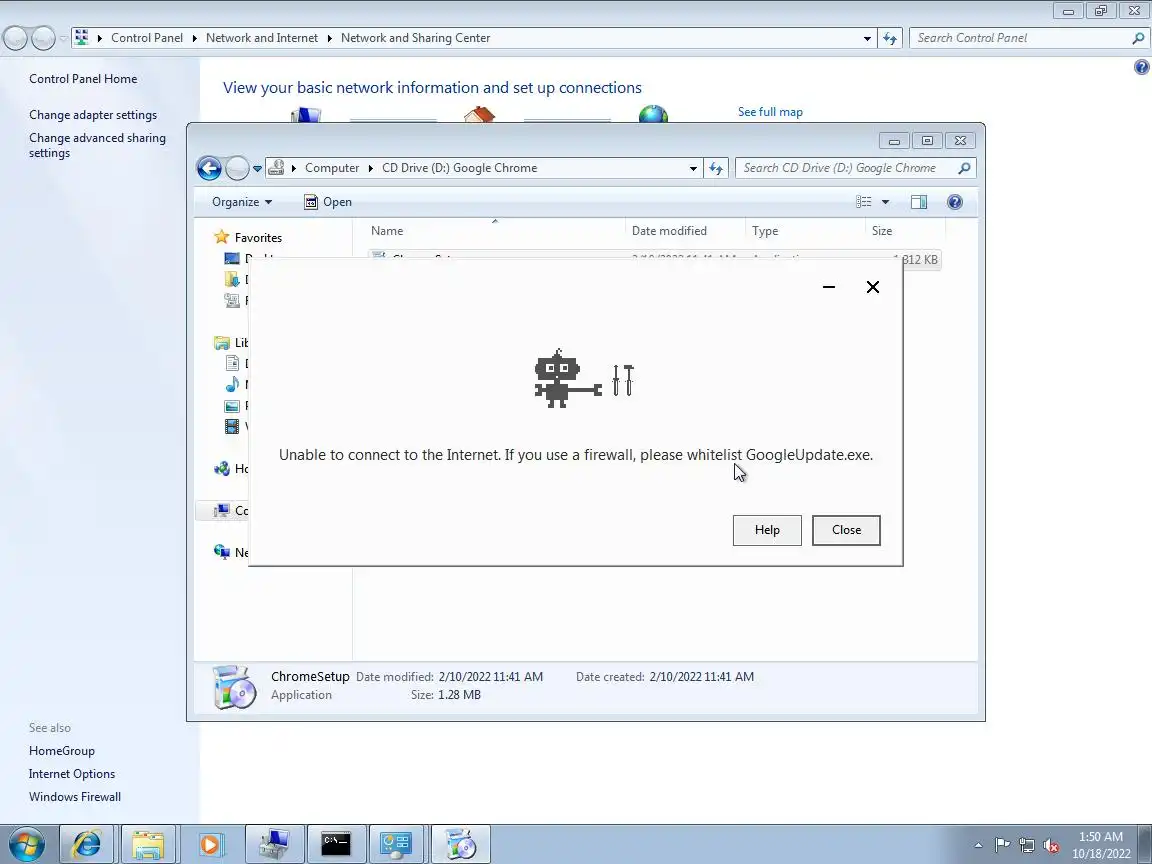The image size is (1152, 864).
Task: Dismiss installer dialog using the X icon
Action: click(872, 287)
